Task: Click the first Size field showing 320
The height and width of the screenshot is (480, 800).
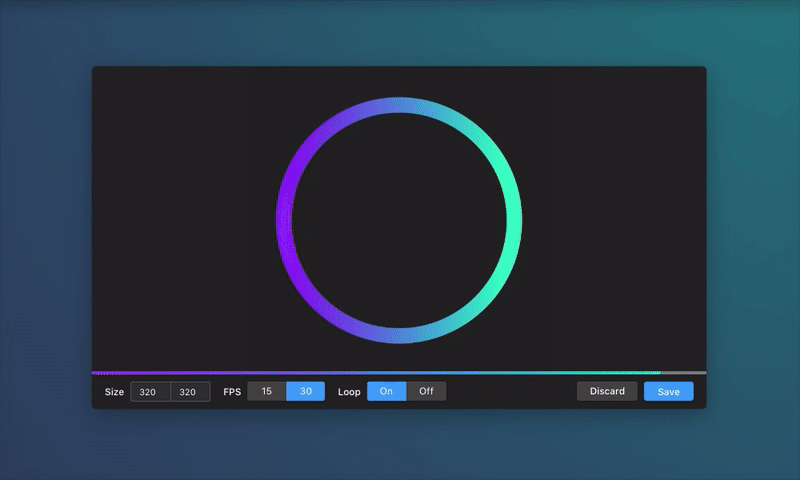Action: [x=150, y=392]
